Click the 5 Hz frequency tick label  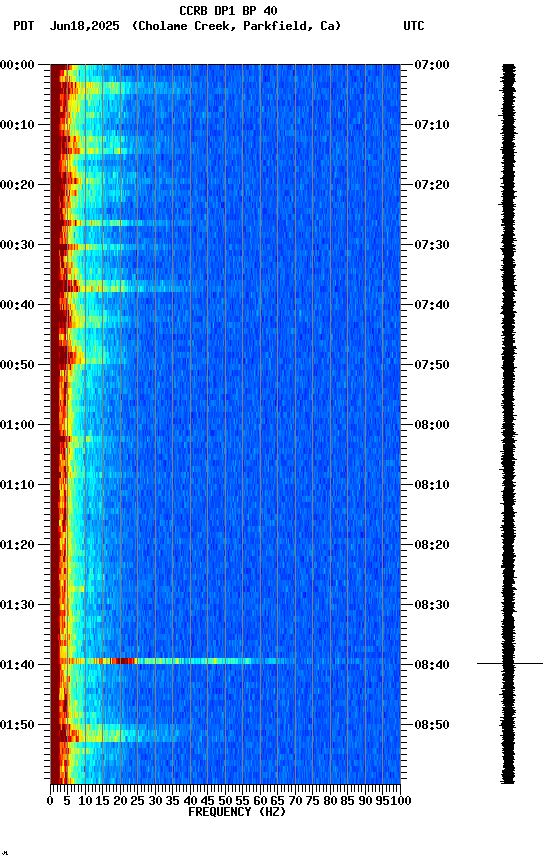click(x=67, y=801)
